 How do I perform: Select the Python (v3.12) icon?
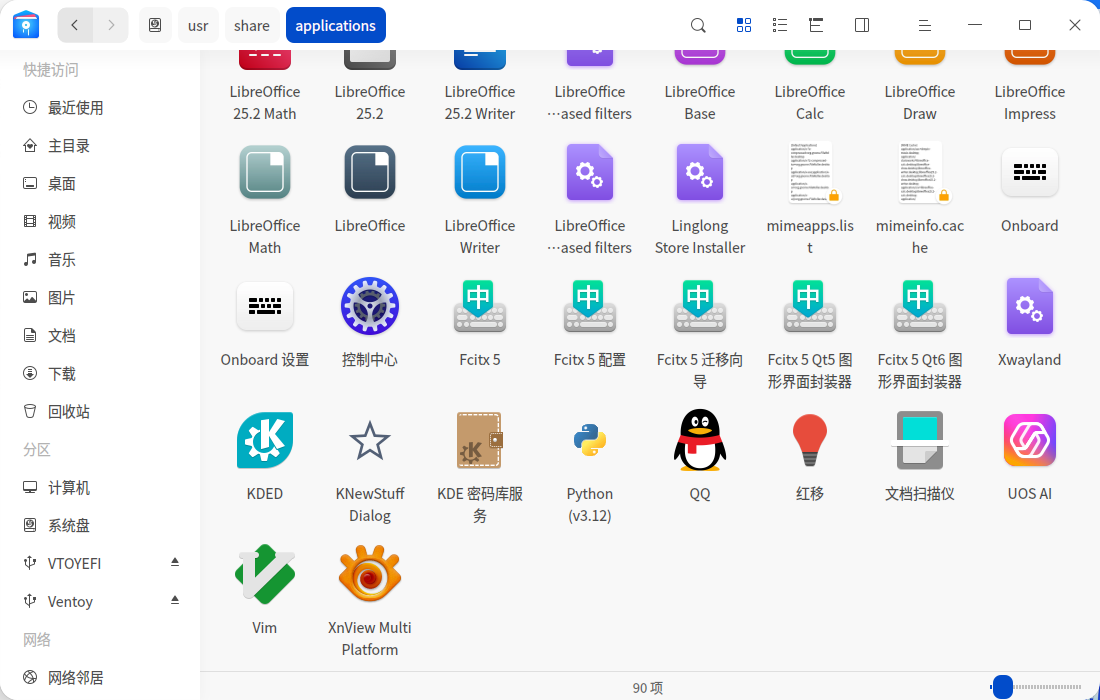click(589, 440)
